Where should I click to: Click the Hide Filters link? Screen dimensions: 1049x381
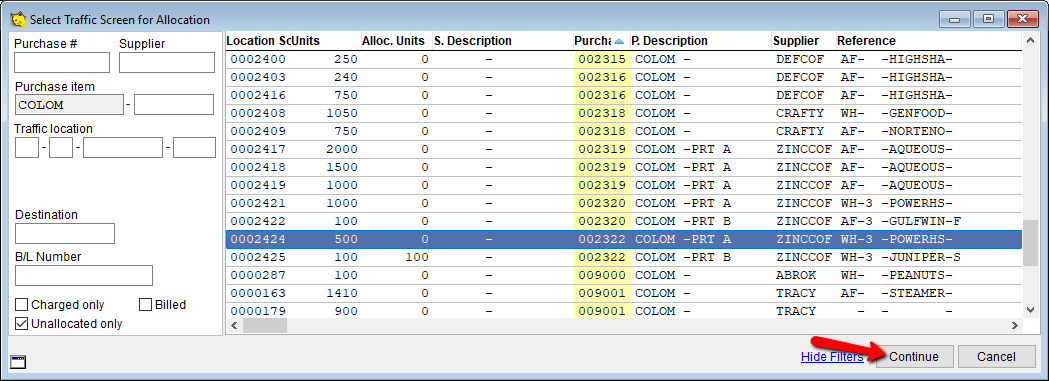[832, 357]
